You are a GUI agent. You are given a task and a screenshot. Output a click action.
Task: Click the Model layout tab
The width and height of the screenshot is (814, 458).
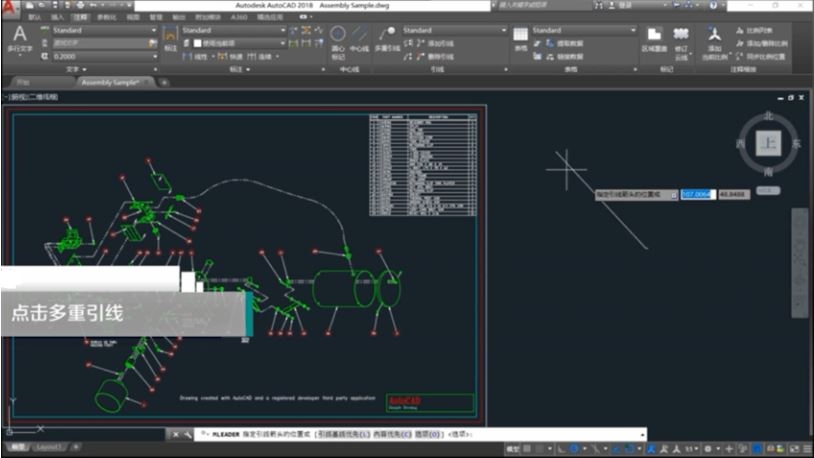(x=18, y=447)
